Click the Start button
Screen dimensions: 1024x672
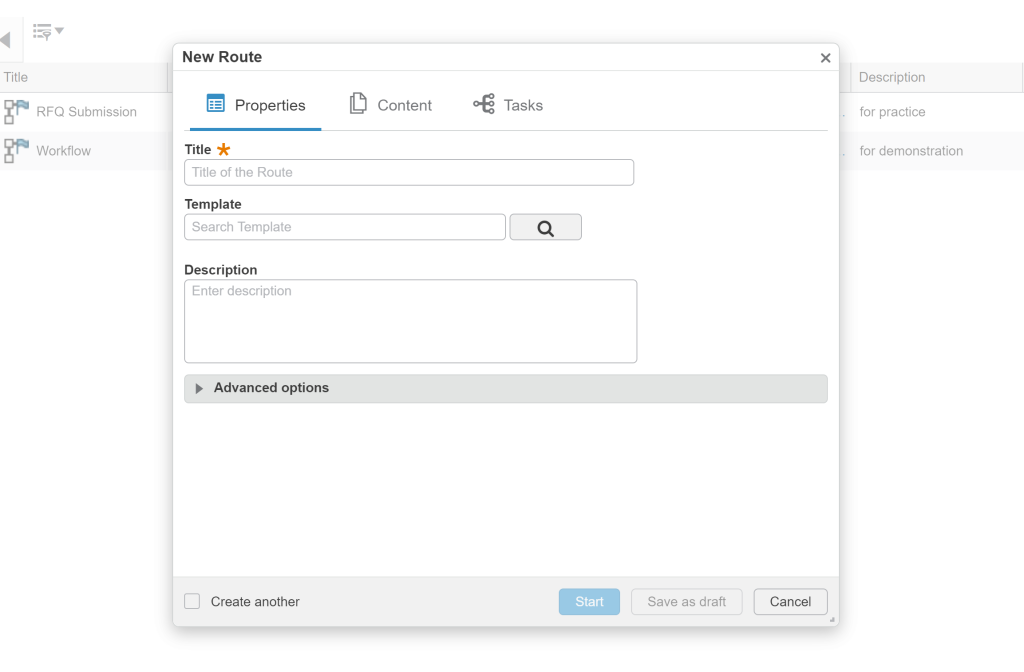(x=589, y=601)
